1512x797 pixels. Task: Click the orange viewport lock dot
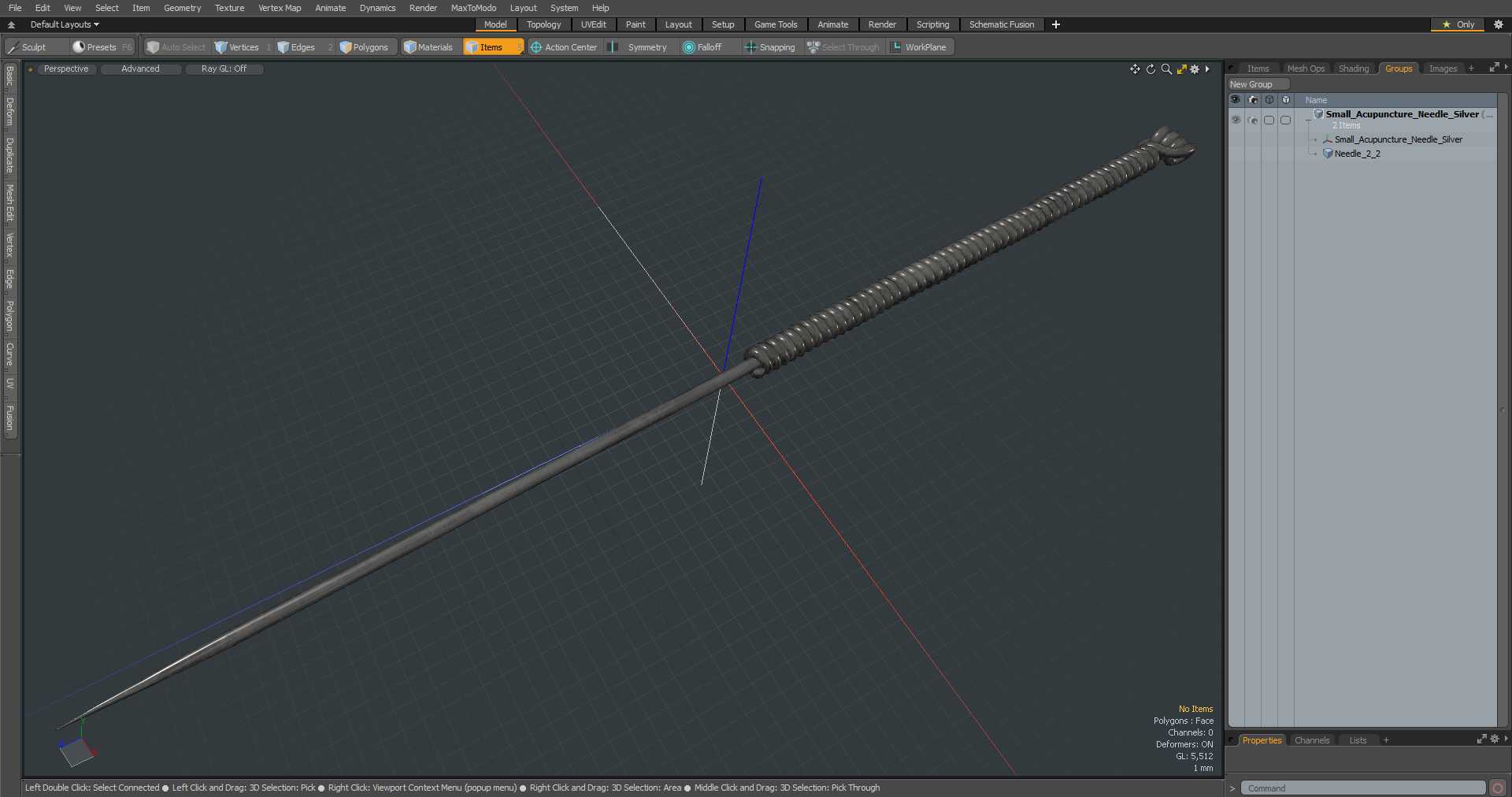point(30,69)
